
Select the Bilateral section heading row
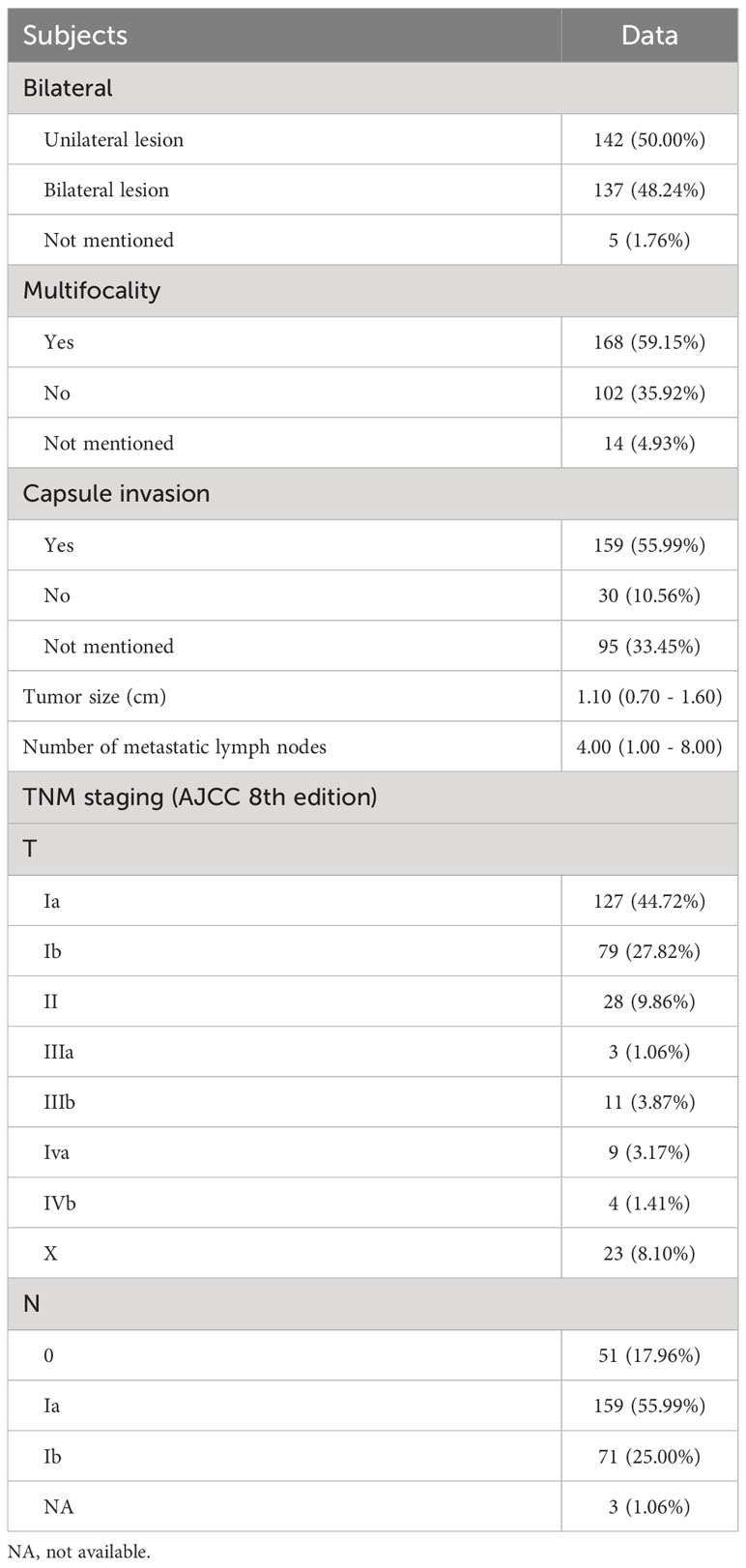(373, 88)
